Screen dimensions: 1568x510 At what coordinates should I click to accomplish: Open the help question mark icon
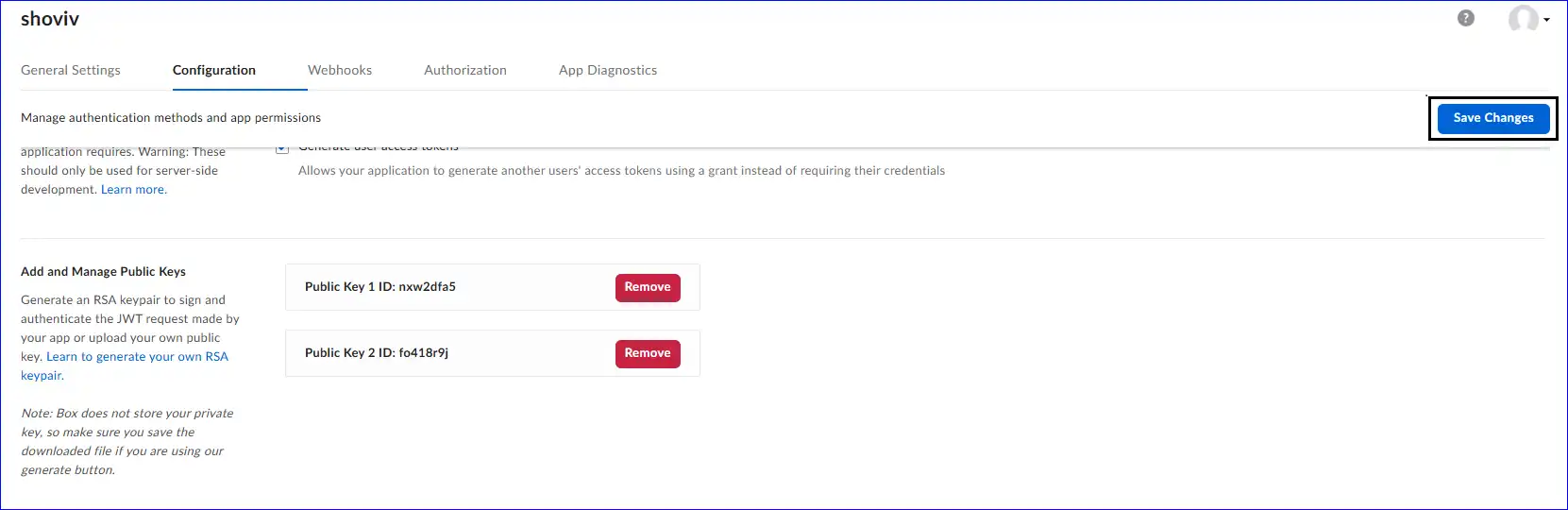coord(1465,18)
